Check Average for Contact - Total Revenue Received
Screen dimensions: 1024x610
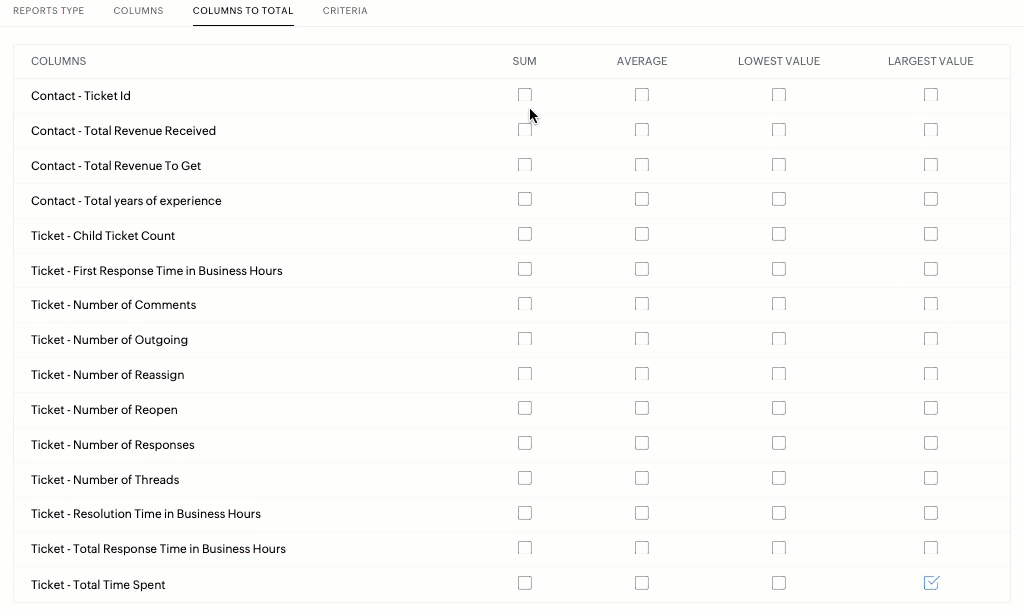(642, 130)
